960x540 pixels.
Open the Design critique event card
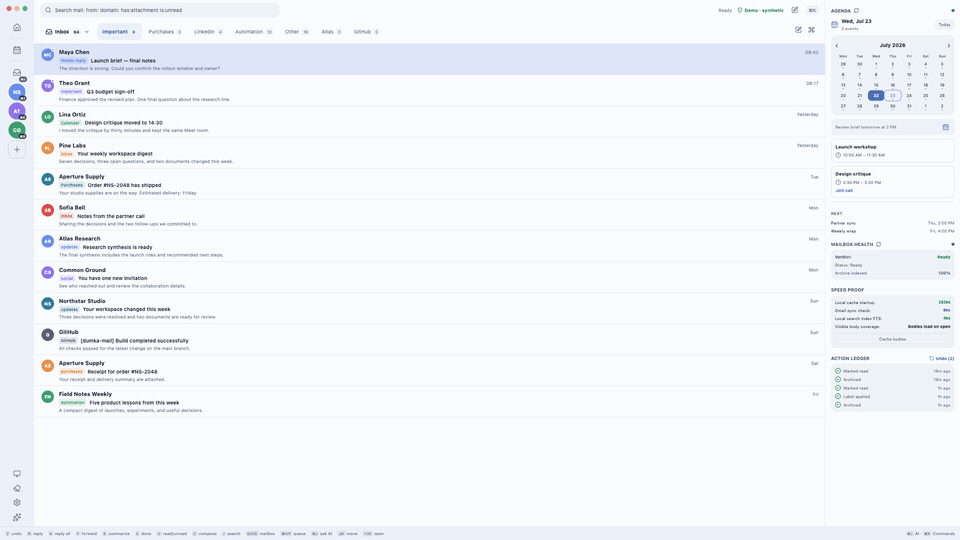(892, 182)
